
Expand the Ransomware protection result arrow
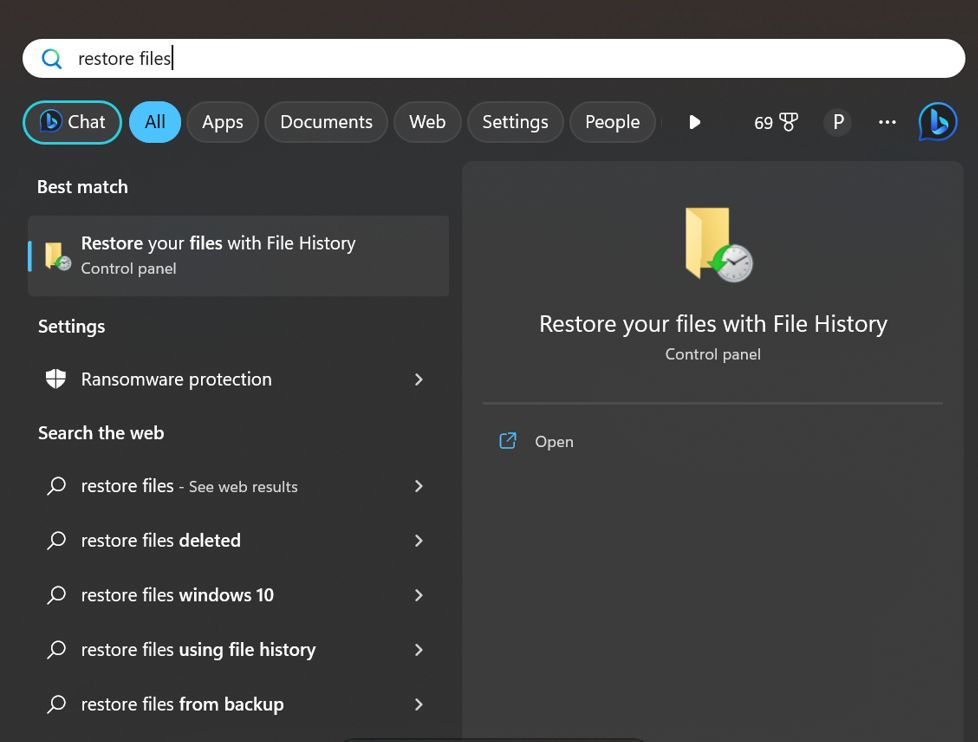point(419,379)
